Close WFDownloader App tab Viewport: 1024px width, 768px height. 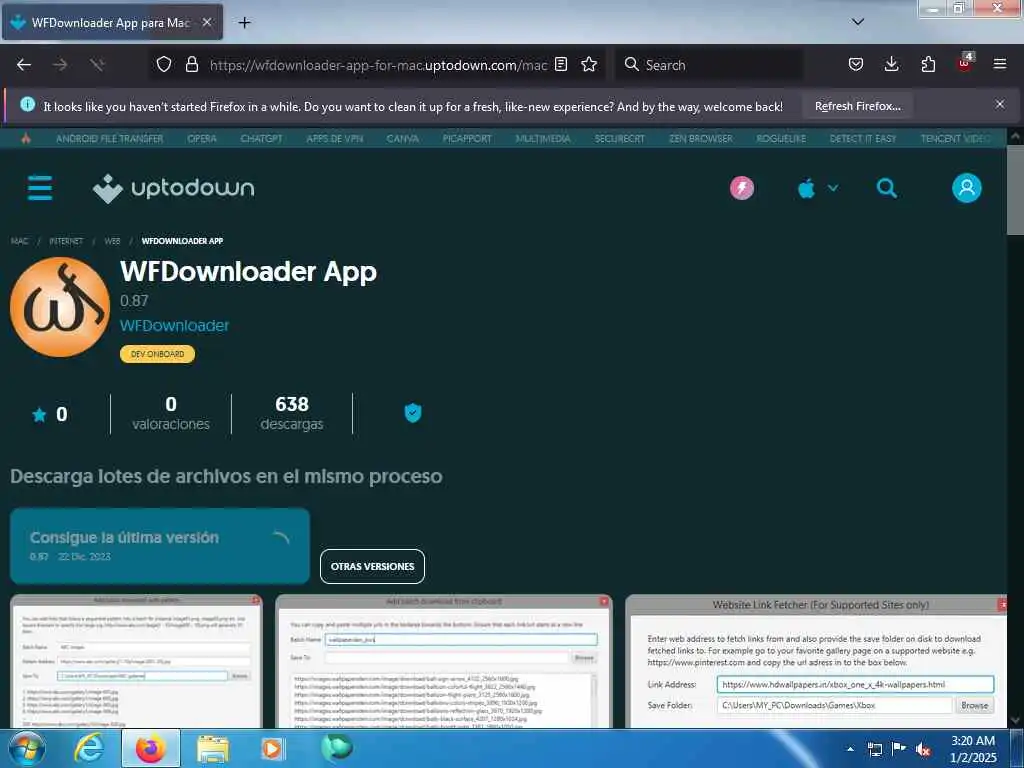(207, 22)
